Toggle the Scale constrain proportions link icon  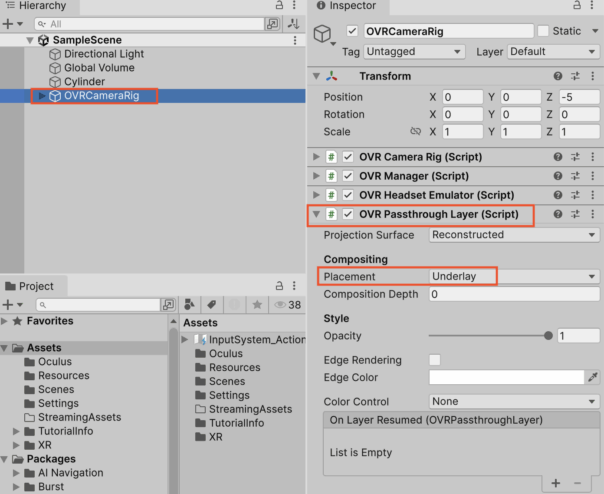point(415,132)
